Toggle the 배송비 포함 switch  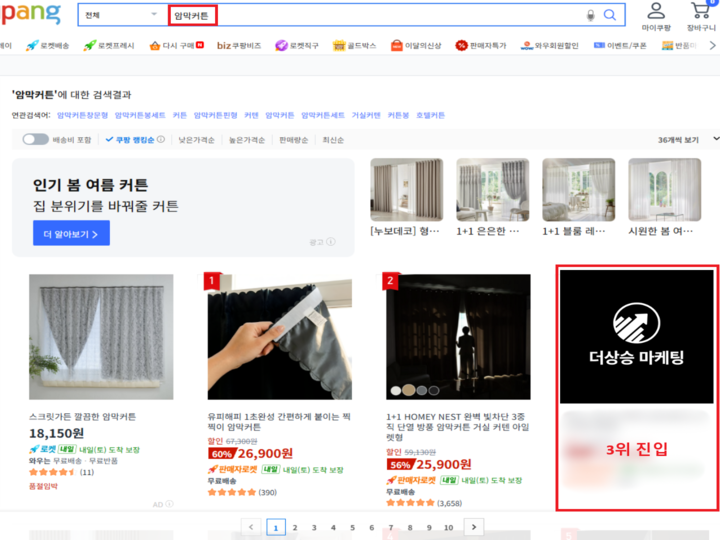[x=35, y=140]
